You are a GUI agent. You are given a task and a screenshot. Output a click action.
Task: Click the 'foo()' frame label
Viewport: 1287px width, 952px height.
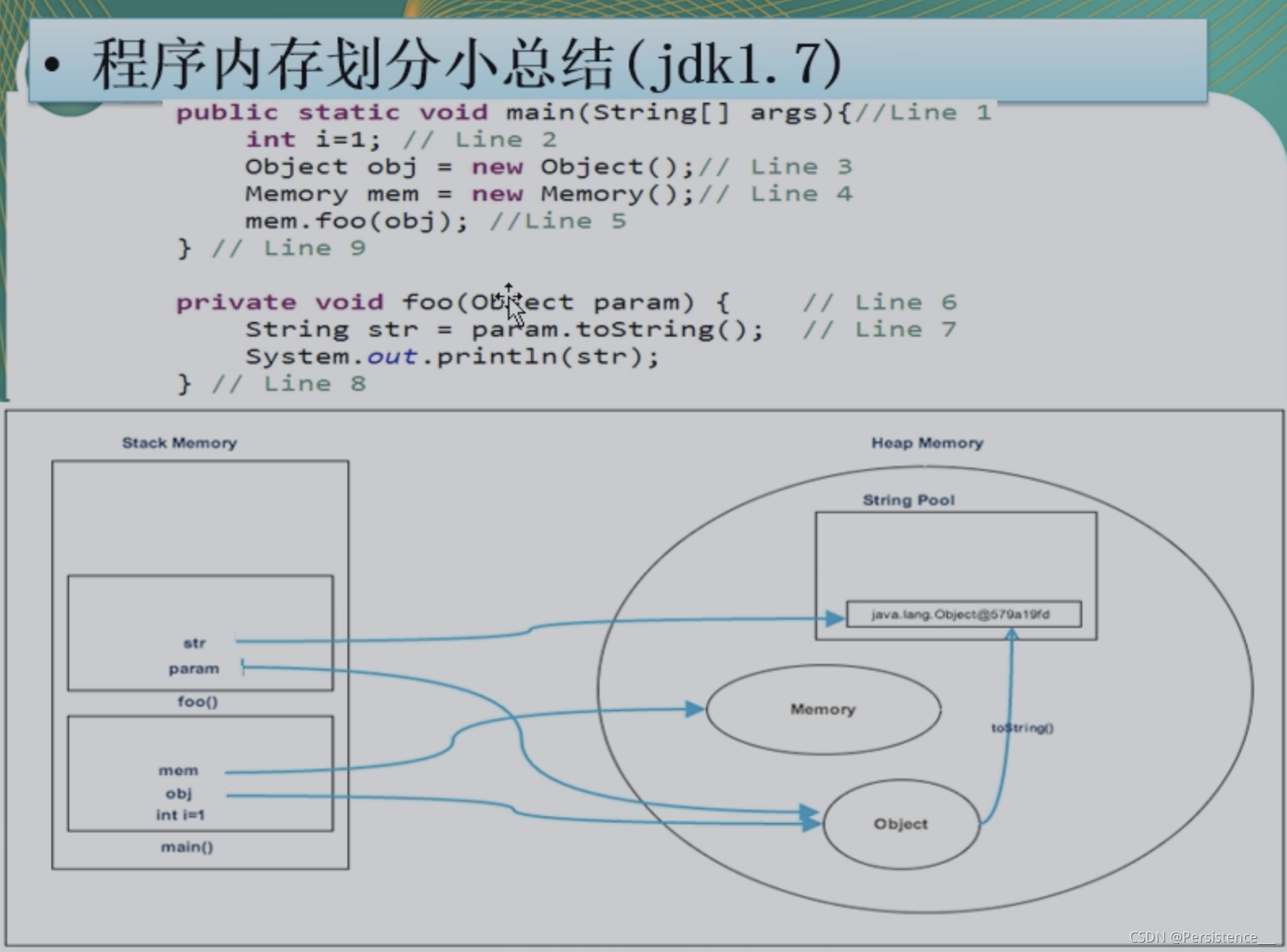197,701
